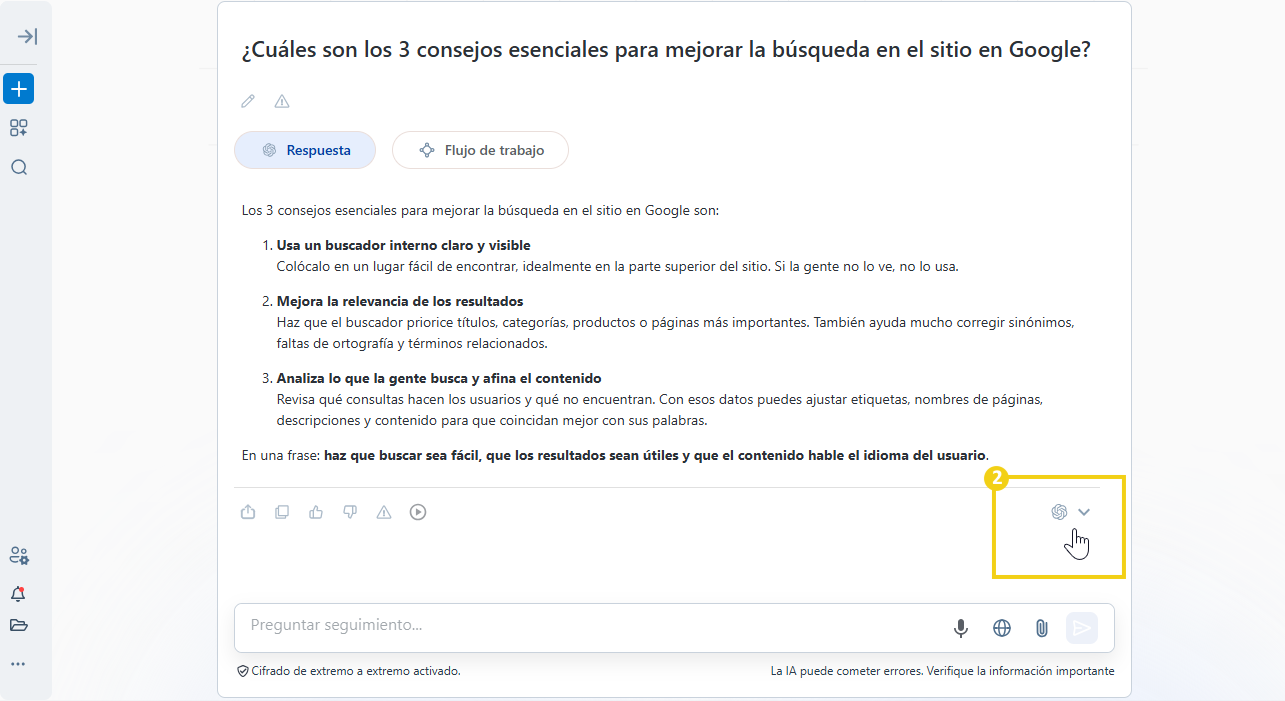Click 'Cifrado de extremo a extremo activado' text
Screen dimensions: 1285x701
point(356,672)
